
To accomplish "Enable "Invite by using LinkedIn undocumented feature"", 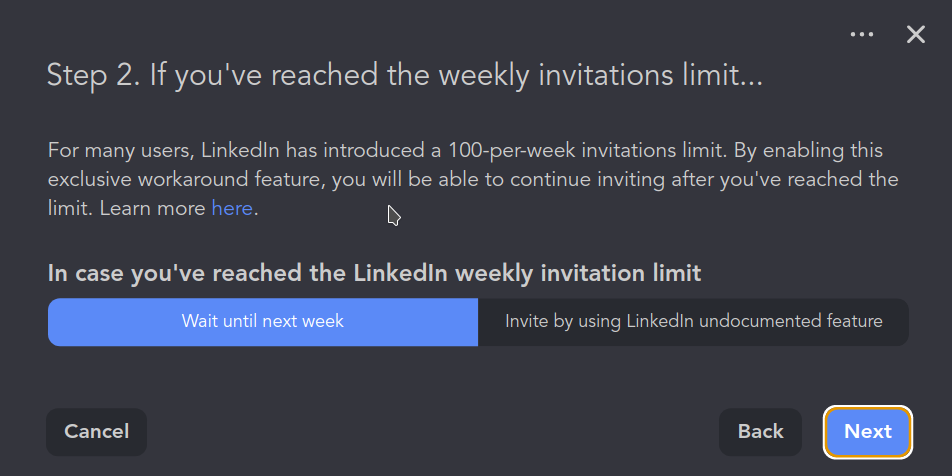I will coord(693,322).
